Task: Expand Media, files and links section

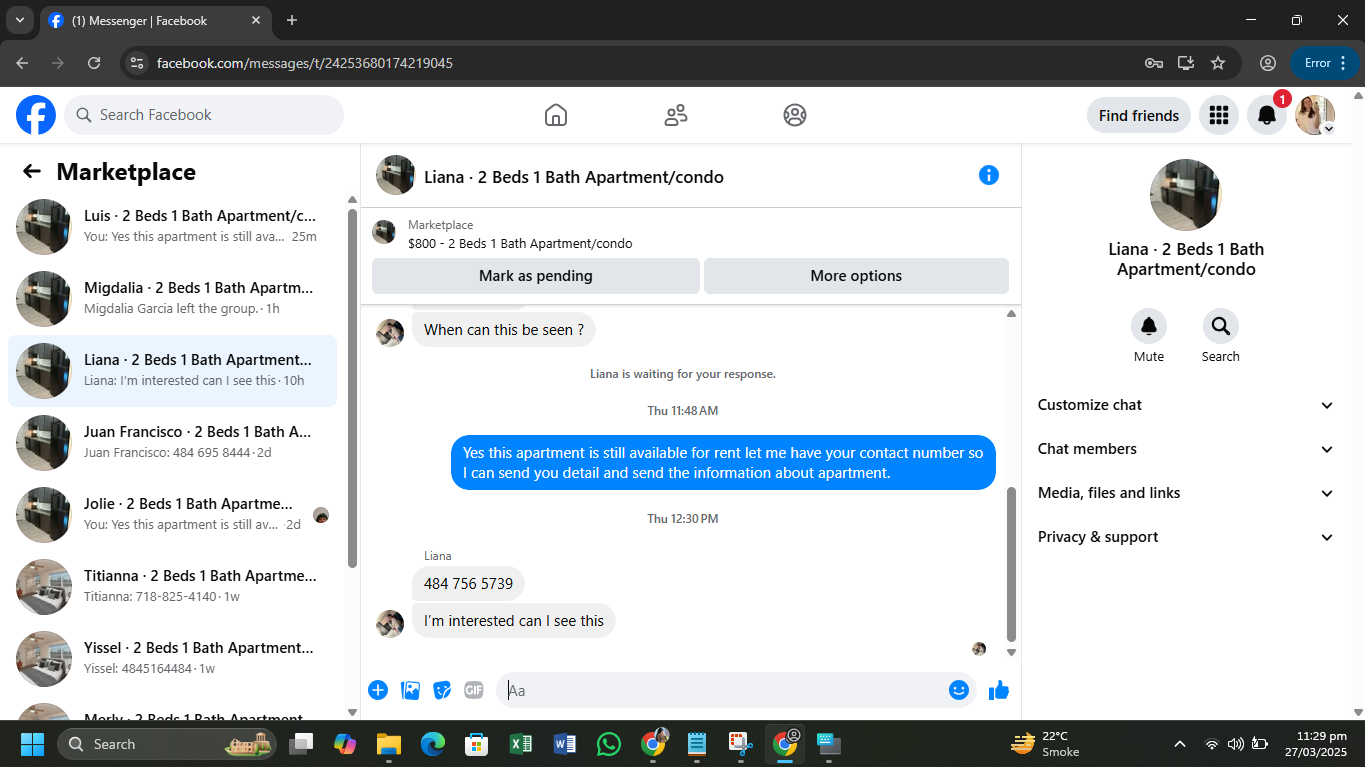Action: (1186, 493)
